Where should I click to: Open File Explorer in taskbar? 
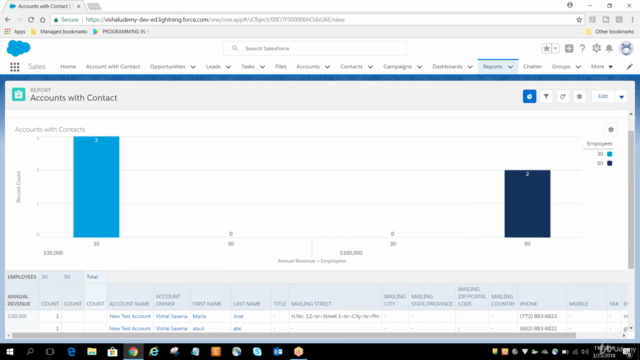click(x=92, y=351)
